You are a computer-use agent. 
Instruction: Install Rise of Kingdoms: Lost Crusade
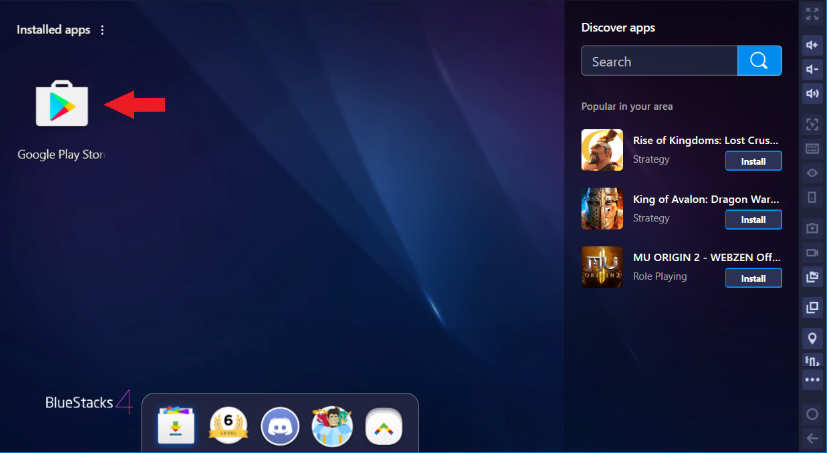tap(752, 161)
